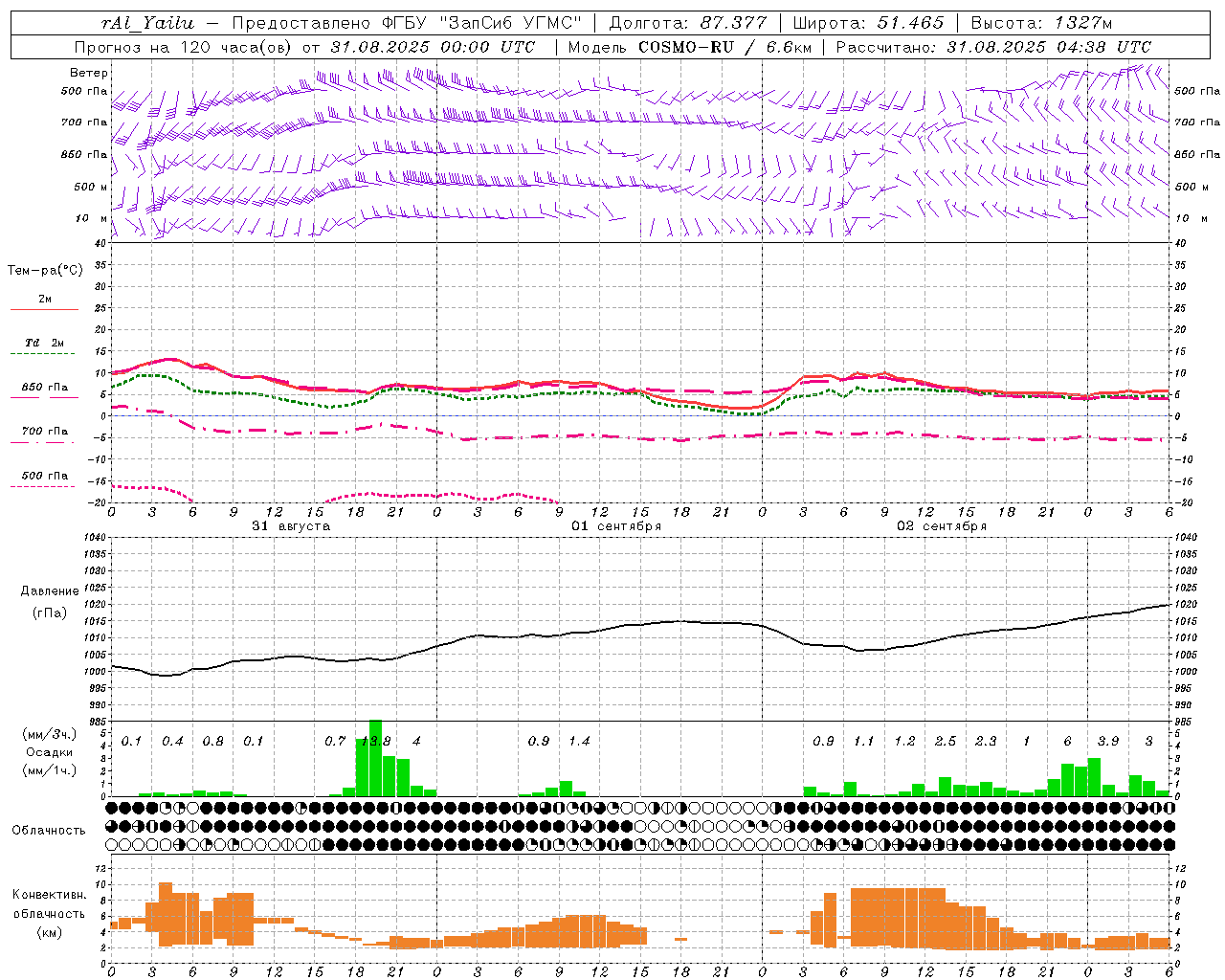
Task: Click the computed time Рассчитано: 31.08.2025 04:38 UTC
Action: (x=993, y=47)
